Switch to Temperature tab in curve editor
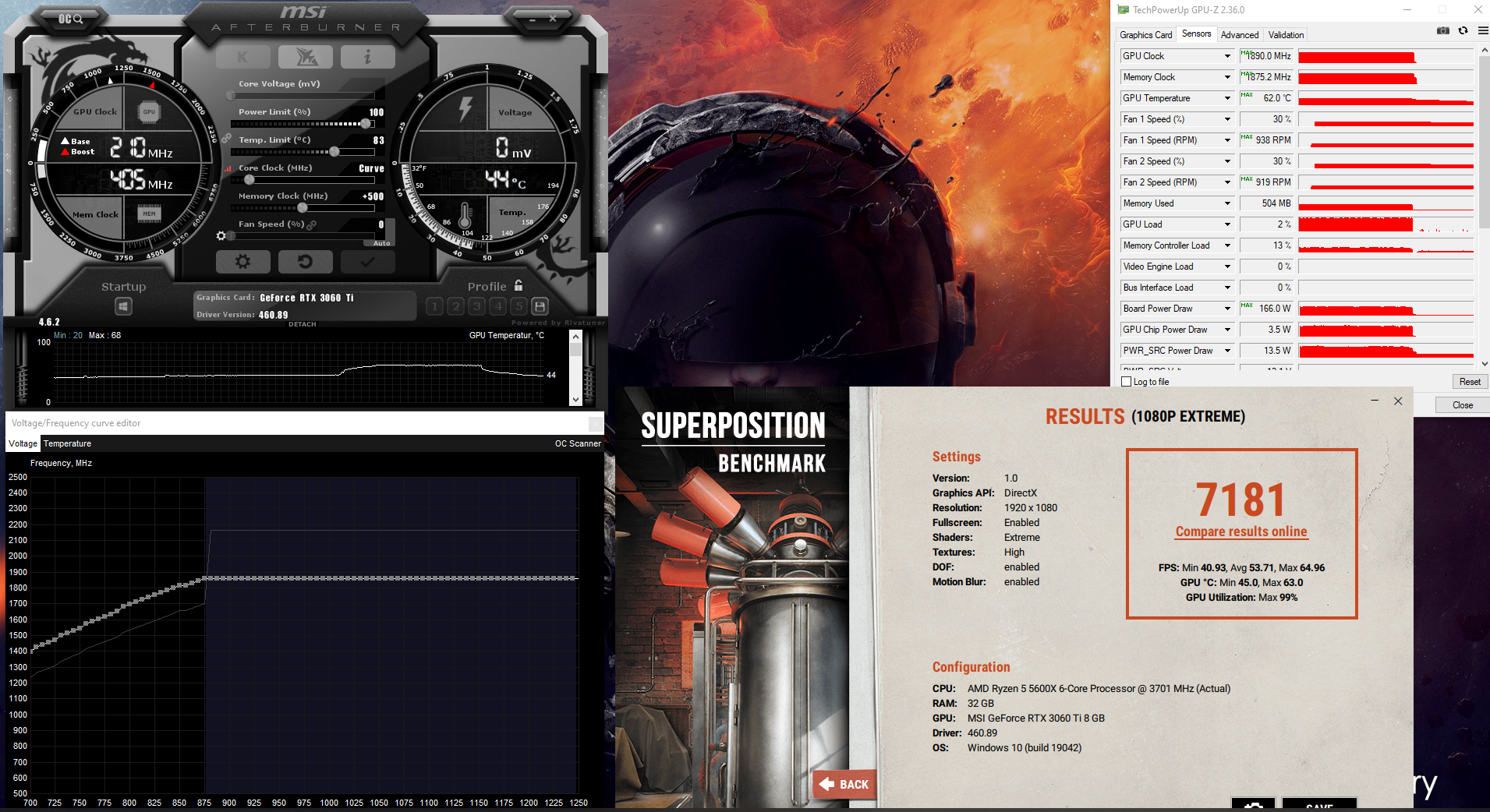 point(67,443)
